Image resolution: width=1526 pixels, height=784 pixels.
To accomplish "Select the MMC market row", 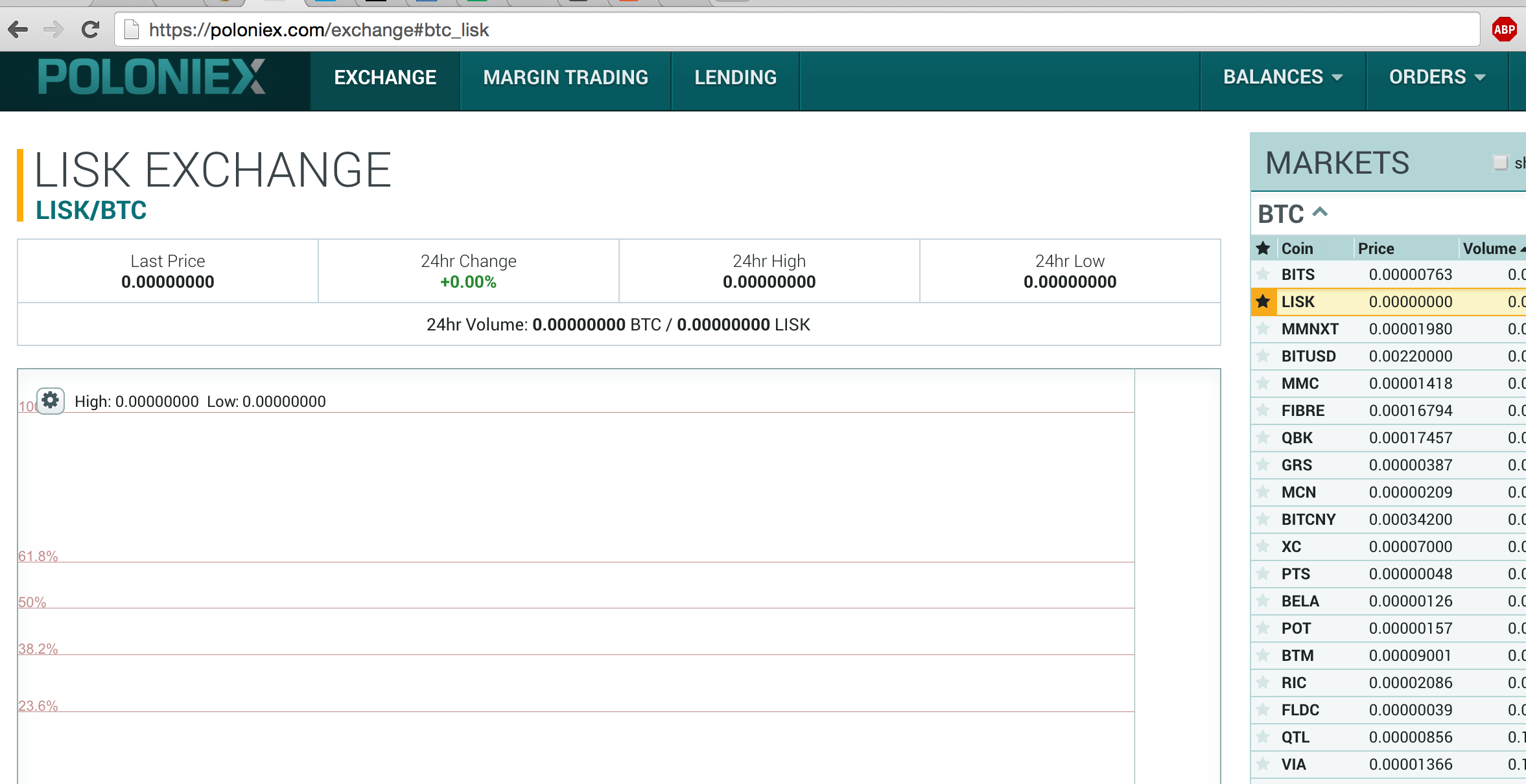I will coord(1388,383).
